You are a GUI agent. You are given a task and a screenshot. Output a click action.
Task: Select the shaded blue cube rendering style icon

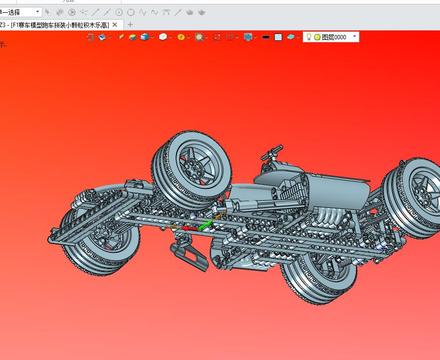point(144,37)
